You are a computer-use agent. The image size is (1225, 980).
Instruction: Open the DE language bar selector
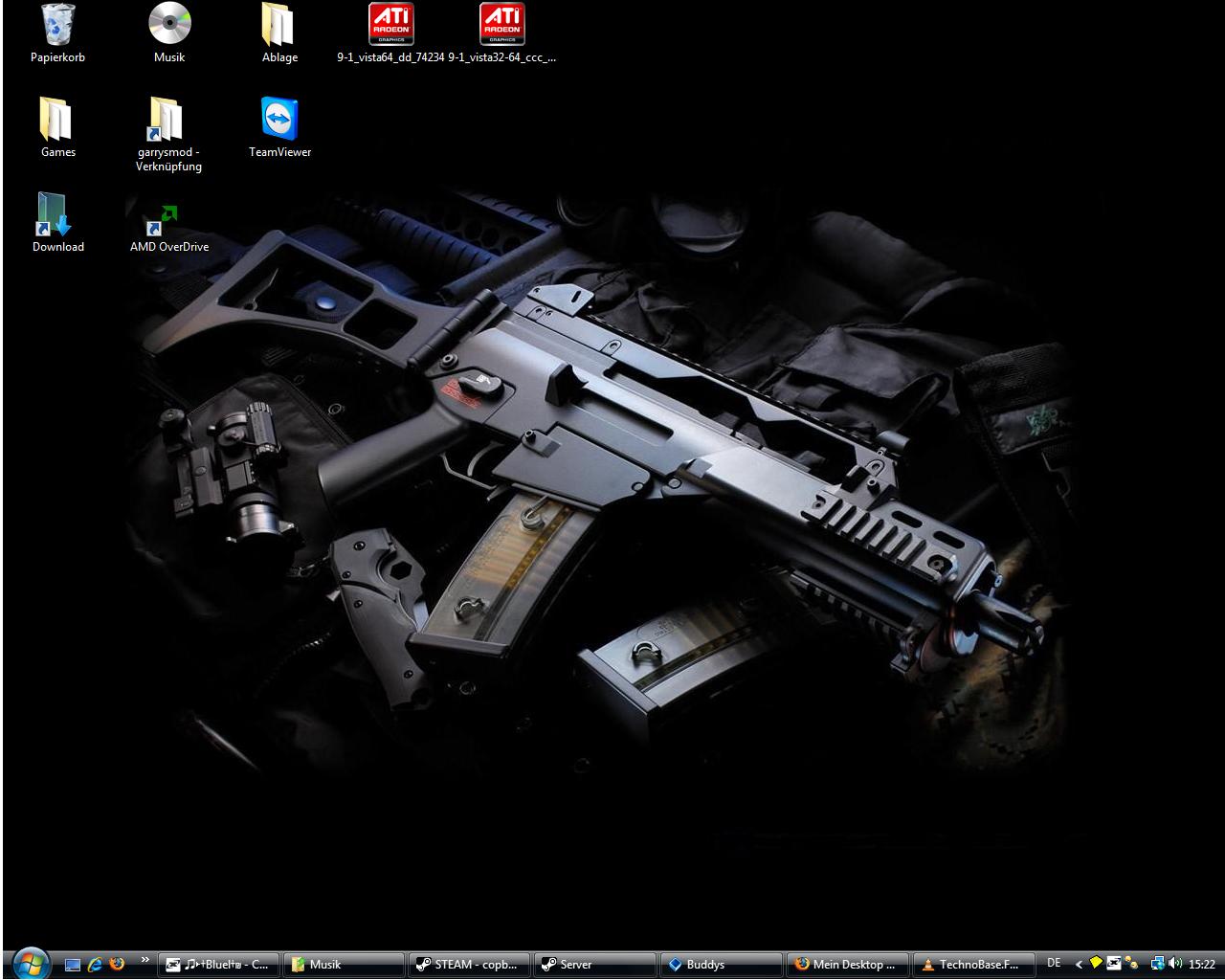pos(1054,964)
